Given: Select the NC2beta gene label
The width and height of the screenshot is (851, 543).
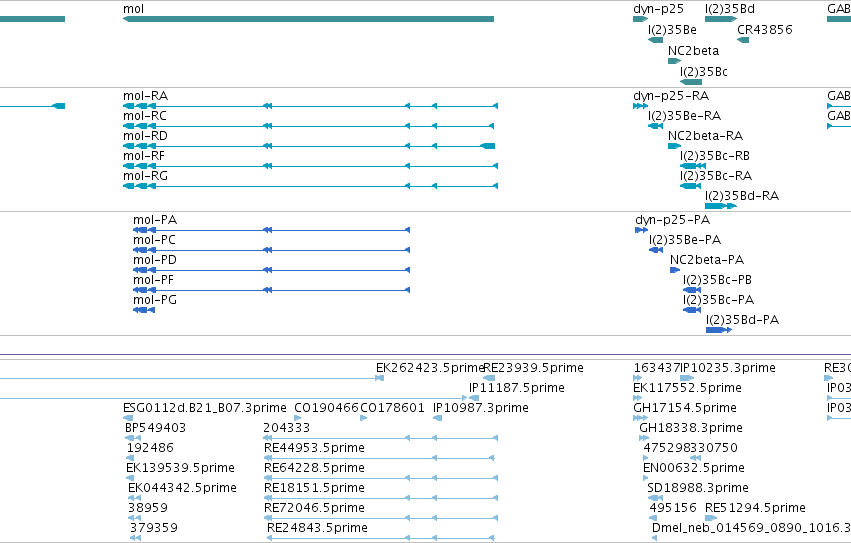Looking at the screenshot, I should (x=693, y=50).
